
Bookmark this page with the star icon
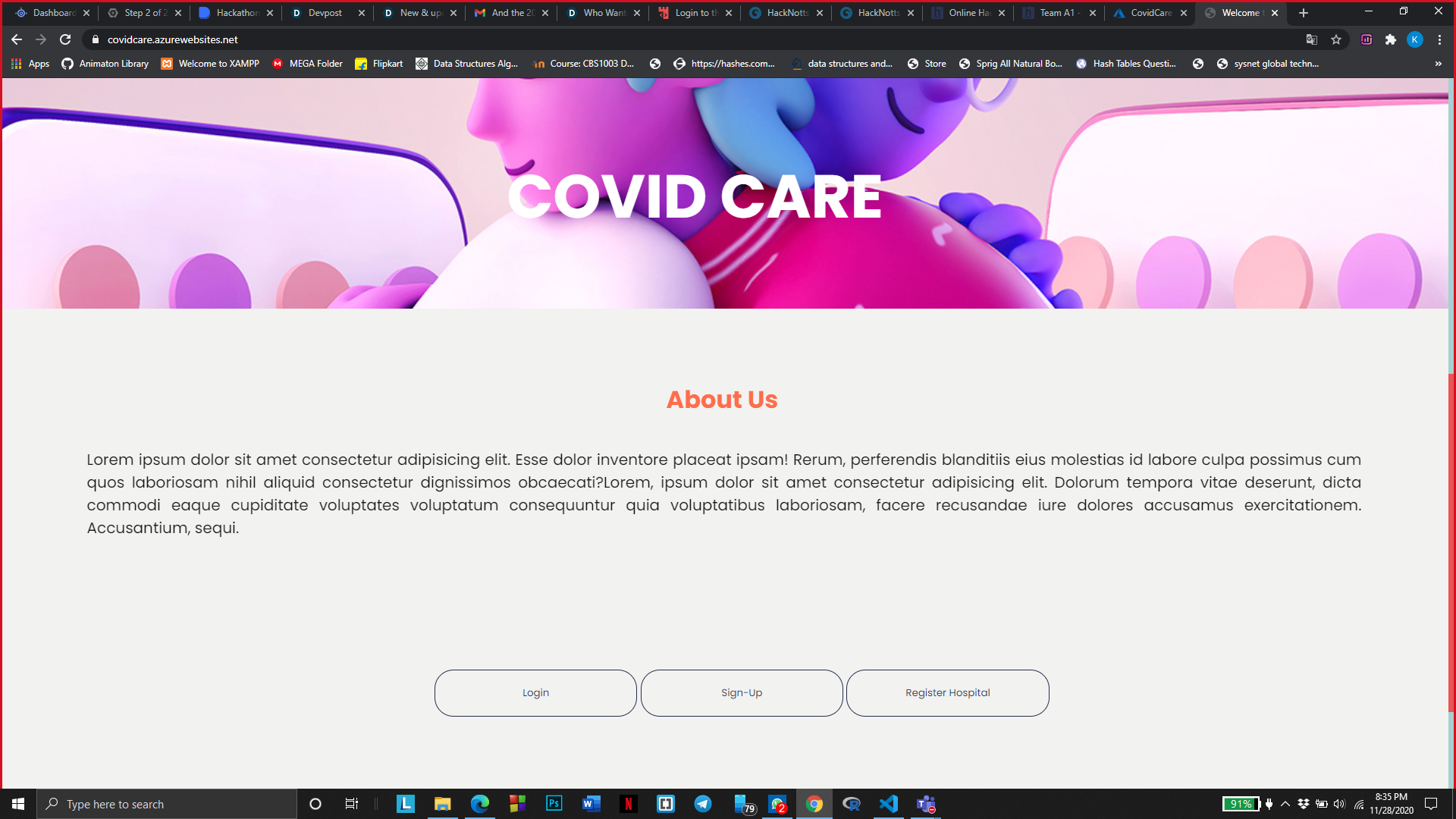point(1336,39)
